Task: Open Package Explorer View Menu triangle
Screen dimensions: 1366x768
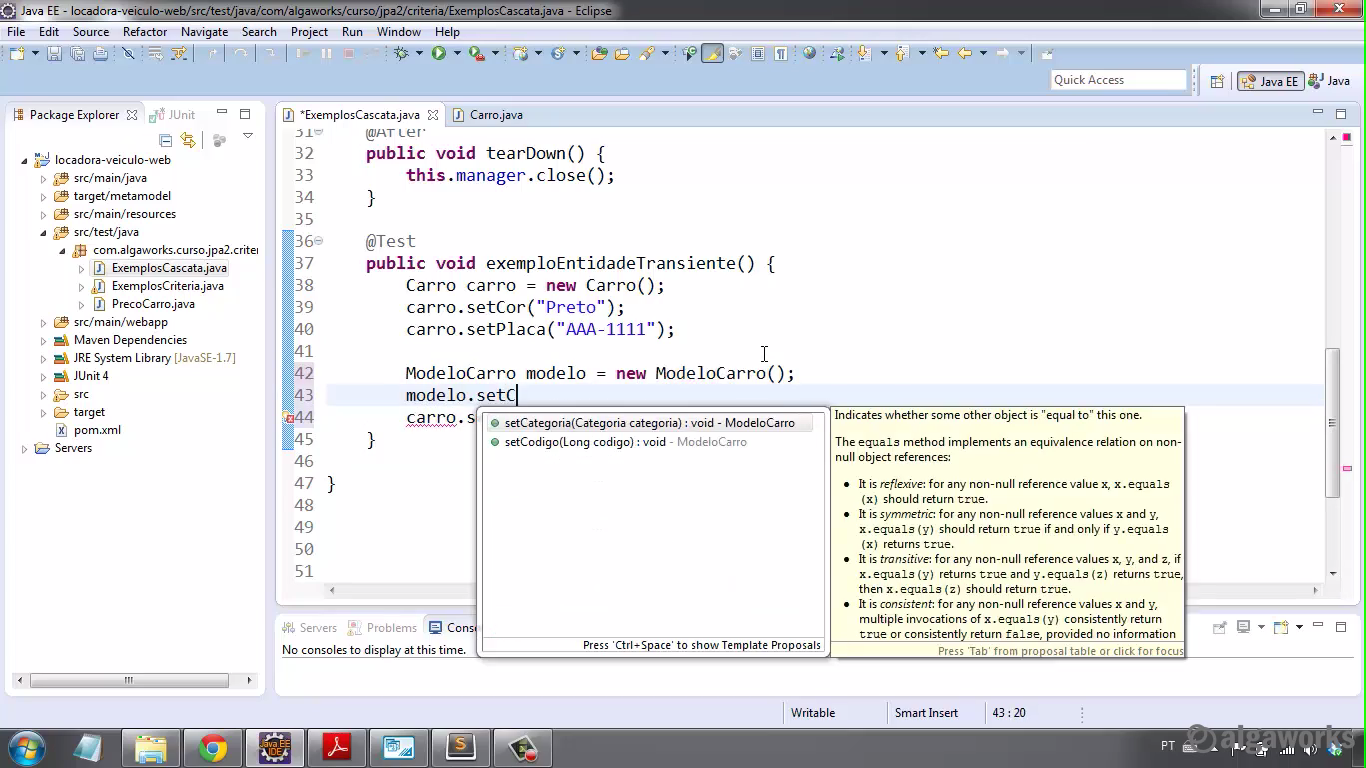Action: (247, 137)
